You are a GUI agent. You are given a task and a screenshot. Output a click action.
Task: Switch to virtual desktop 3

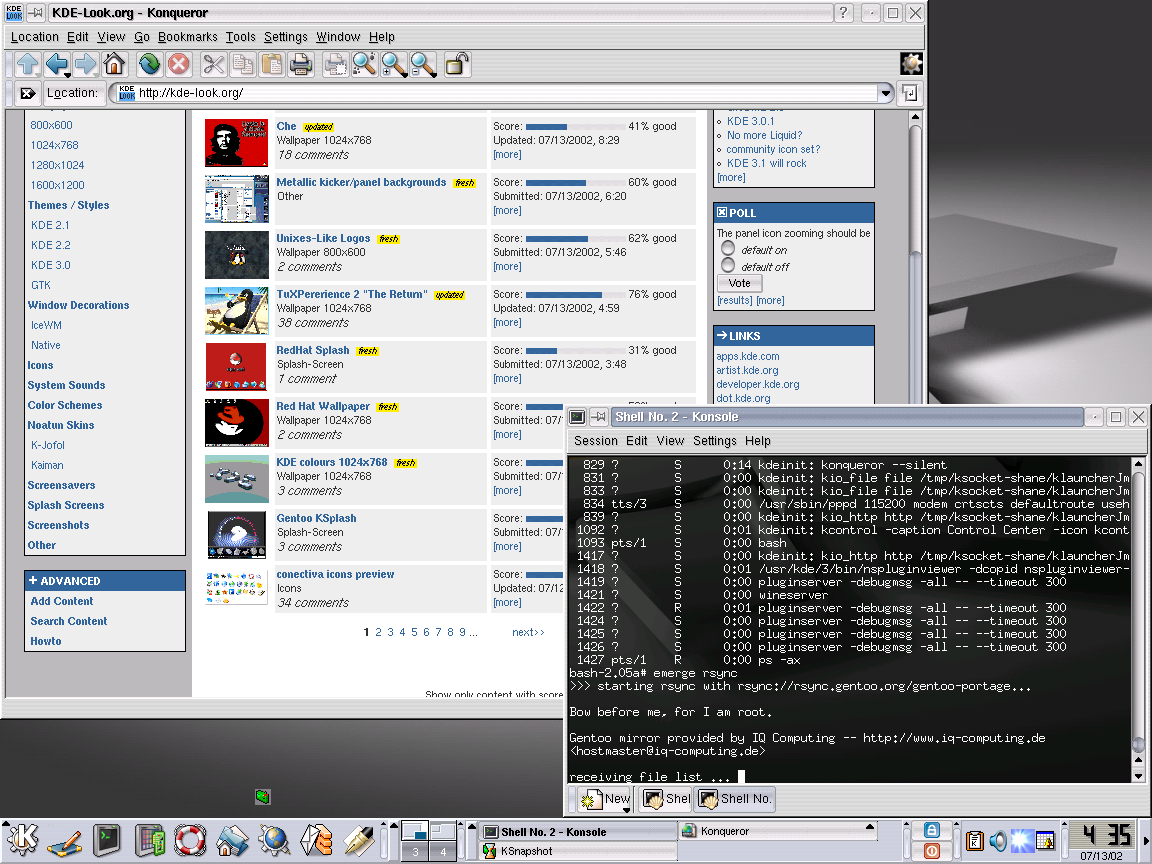click(415, 852)
